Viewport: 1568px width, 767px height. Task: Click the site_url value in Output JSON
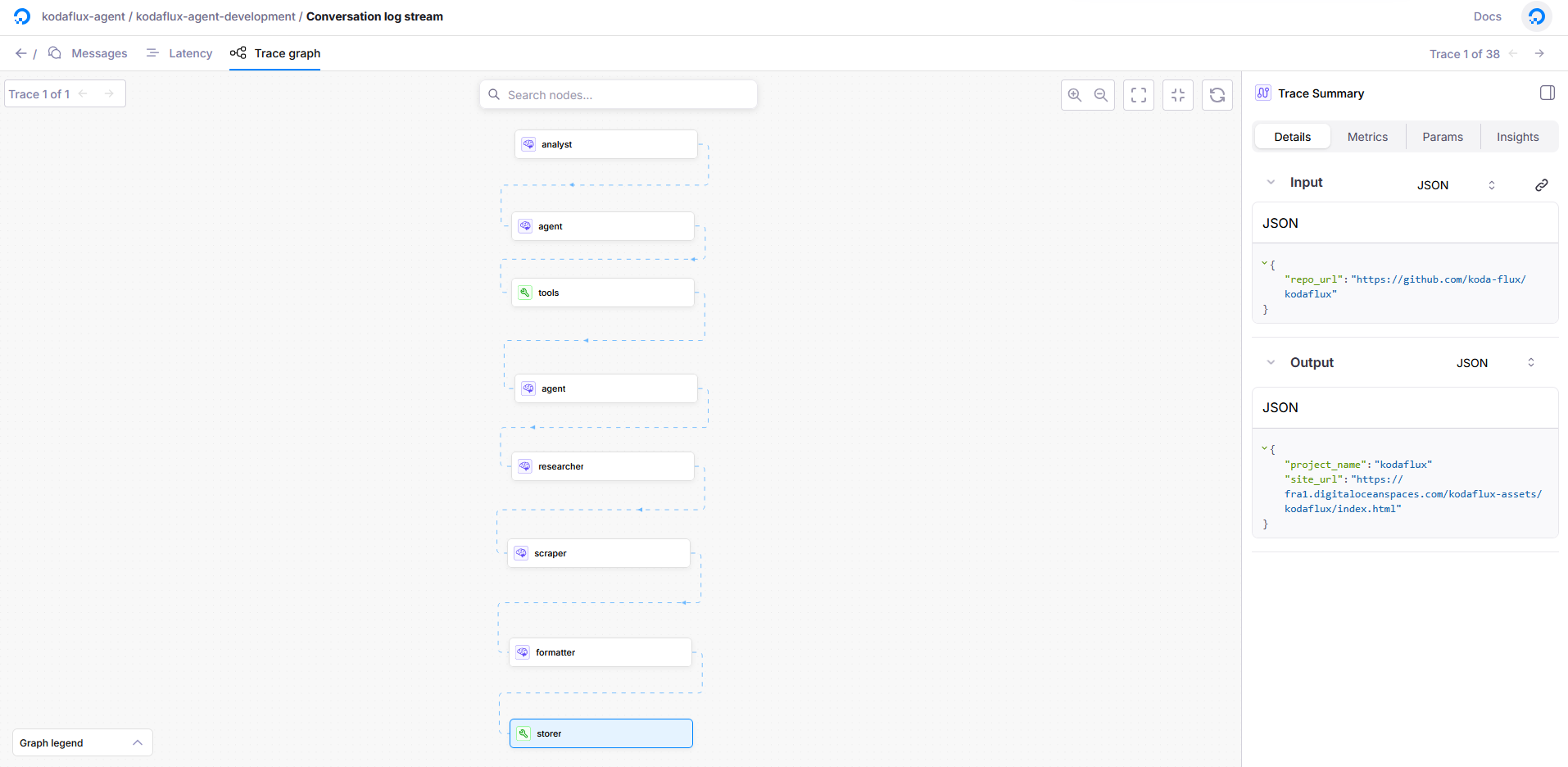point(1413,494)
